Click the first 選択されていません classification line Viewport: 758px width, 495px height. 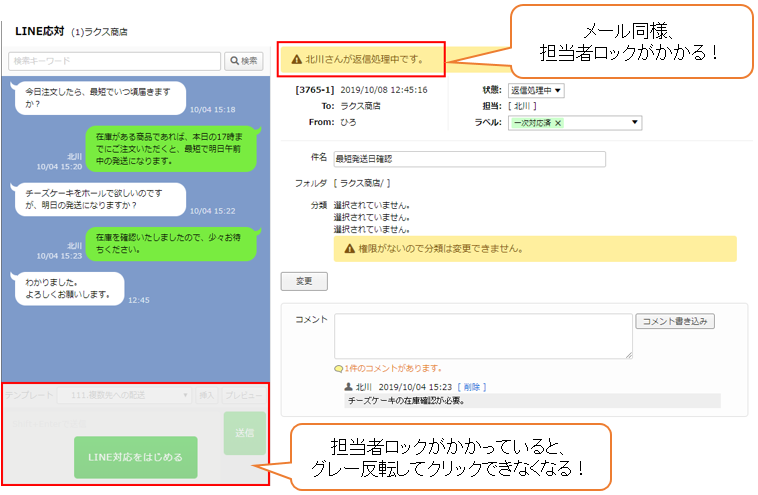coord(372,205)
